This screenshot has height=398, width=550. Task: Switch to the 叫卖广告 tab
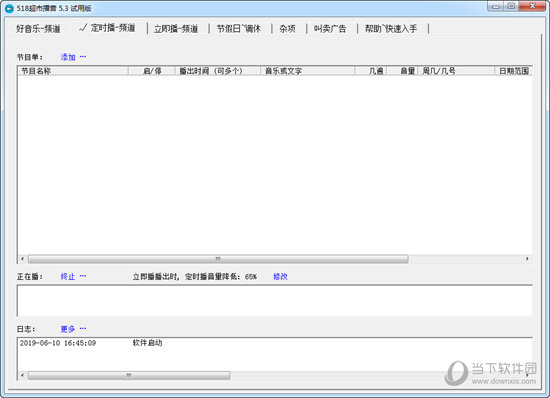(x=330, y=29)
